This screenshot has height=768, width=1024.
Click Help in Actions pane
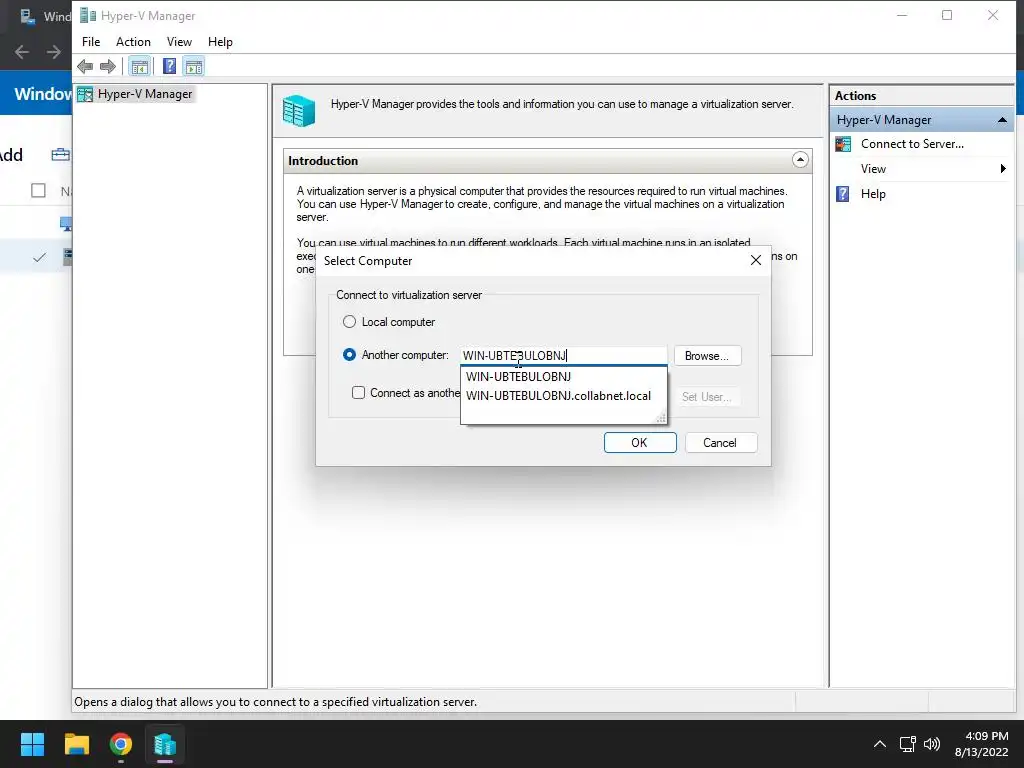[873, 194]
